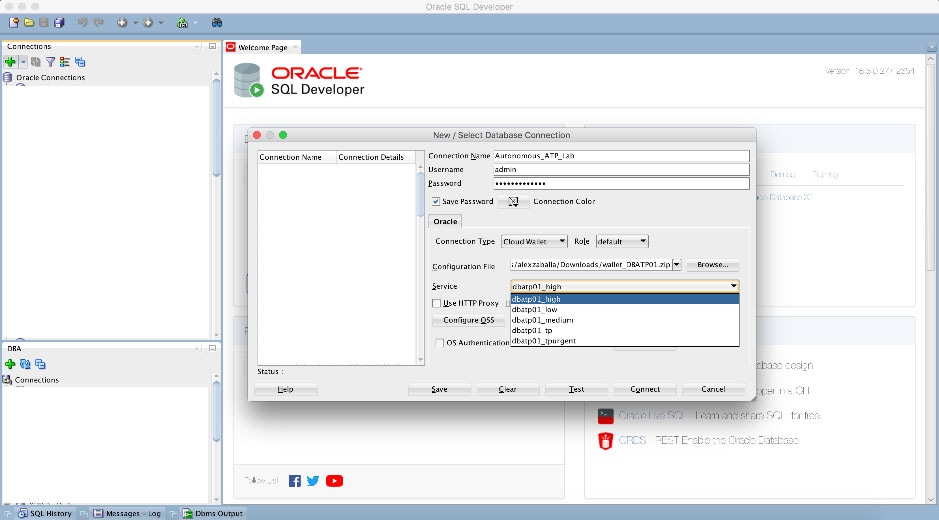Expand the Role dropdown set to default
The image size is (939, 520).
click(622, 241)
